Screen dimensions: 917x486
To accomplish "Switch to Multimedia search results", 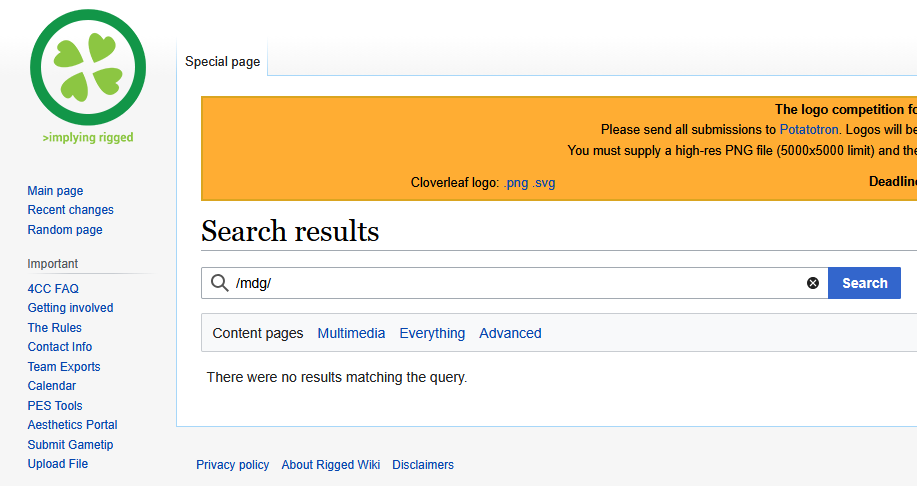I will 351,333.
